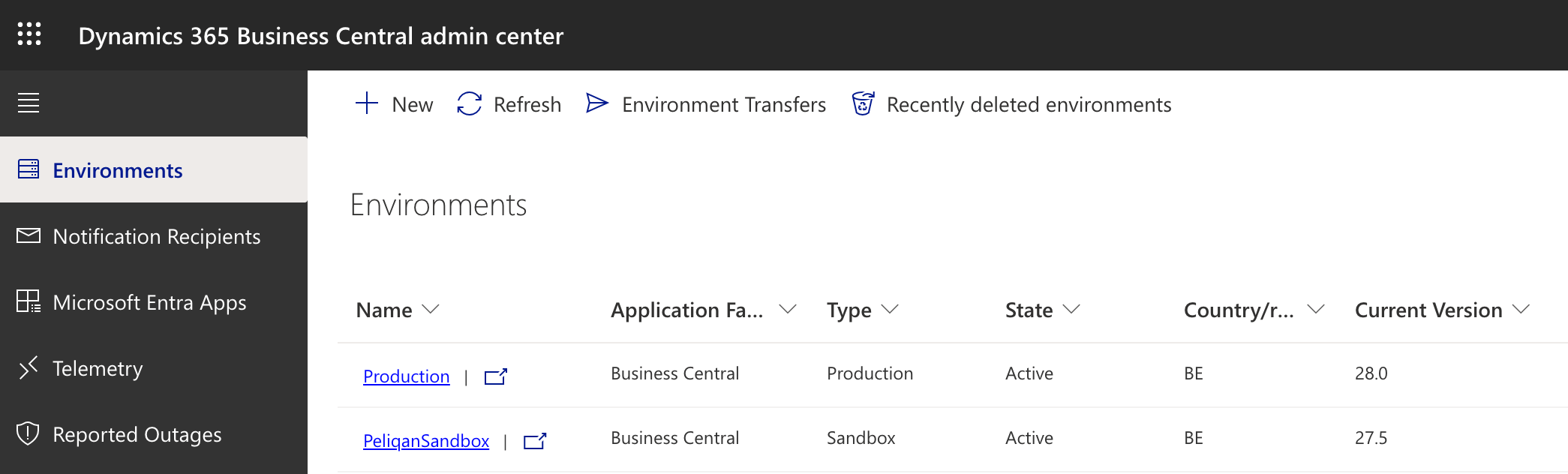1568x474 pixels.
Task: Open State column filter chevron
Action: coord(1072,309)
